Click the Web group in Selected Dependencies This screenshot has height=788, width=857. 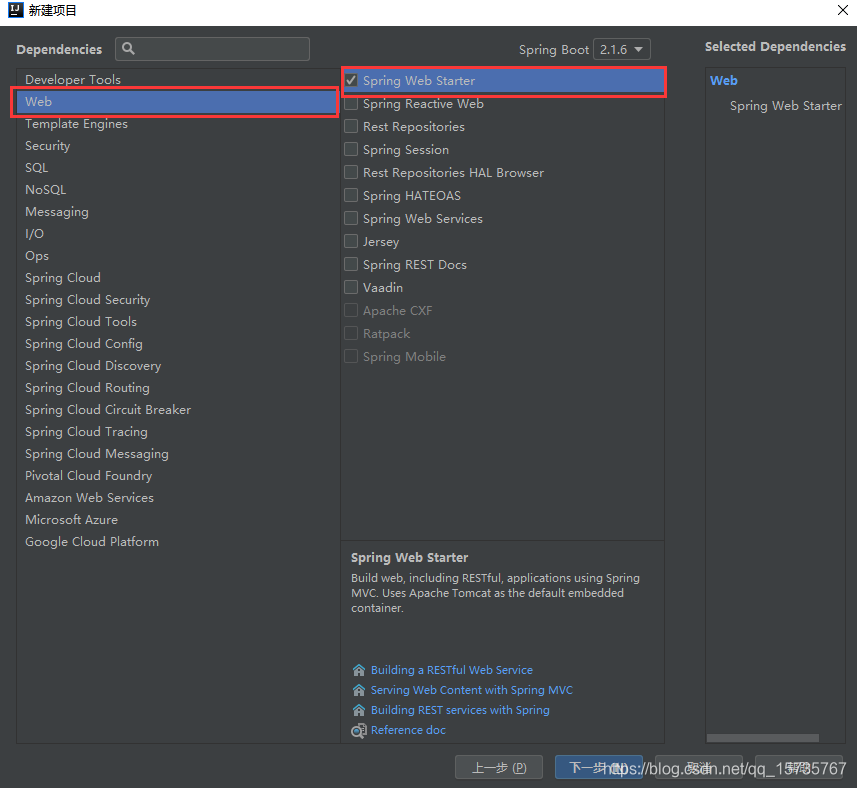pyautogui.click(x=724, y=80)
